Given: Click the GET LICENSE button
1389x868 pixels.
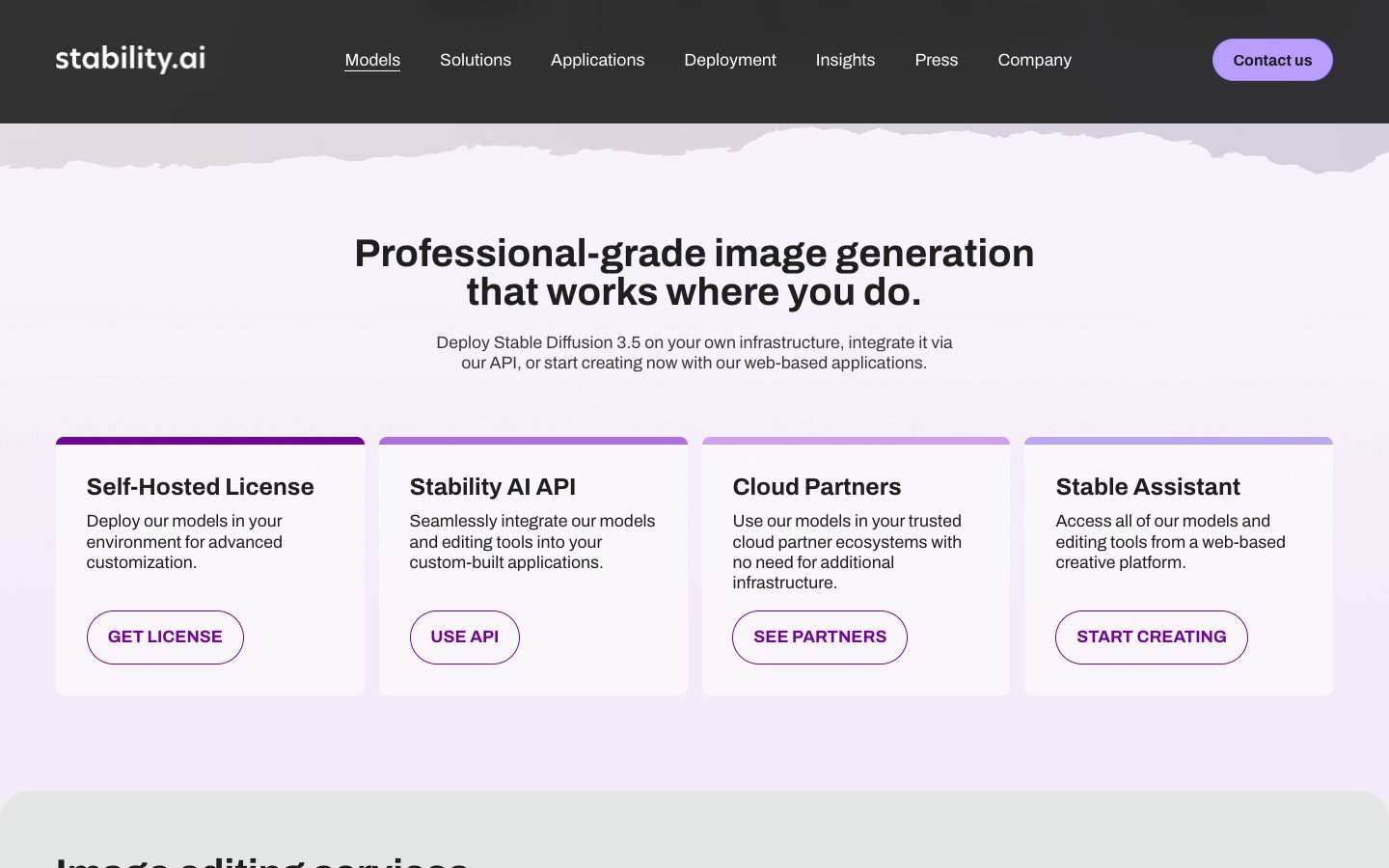Looking at the screenshot, I should (x=165, y=637).
